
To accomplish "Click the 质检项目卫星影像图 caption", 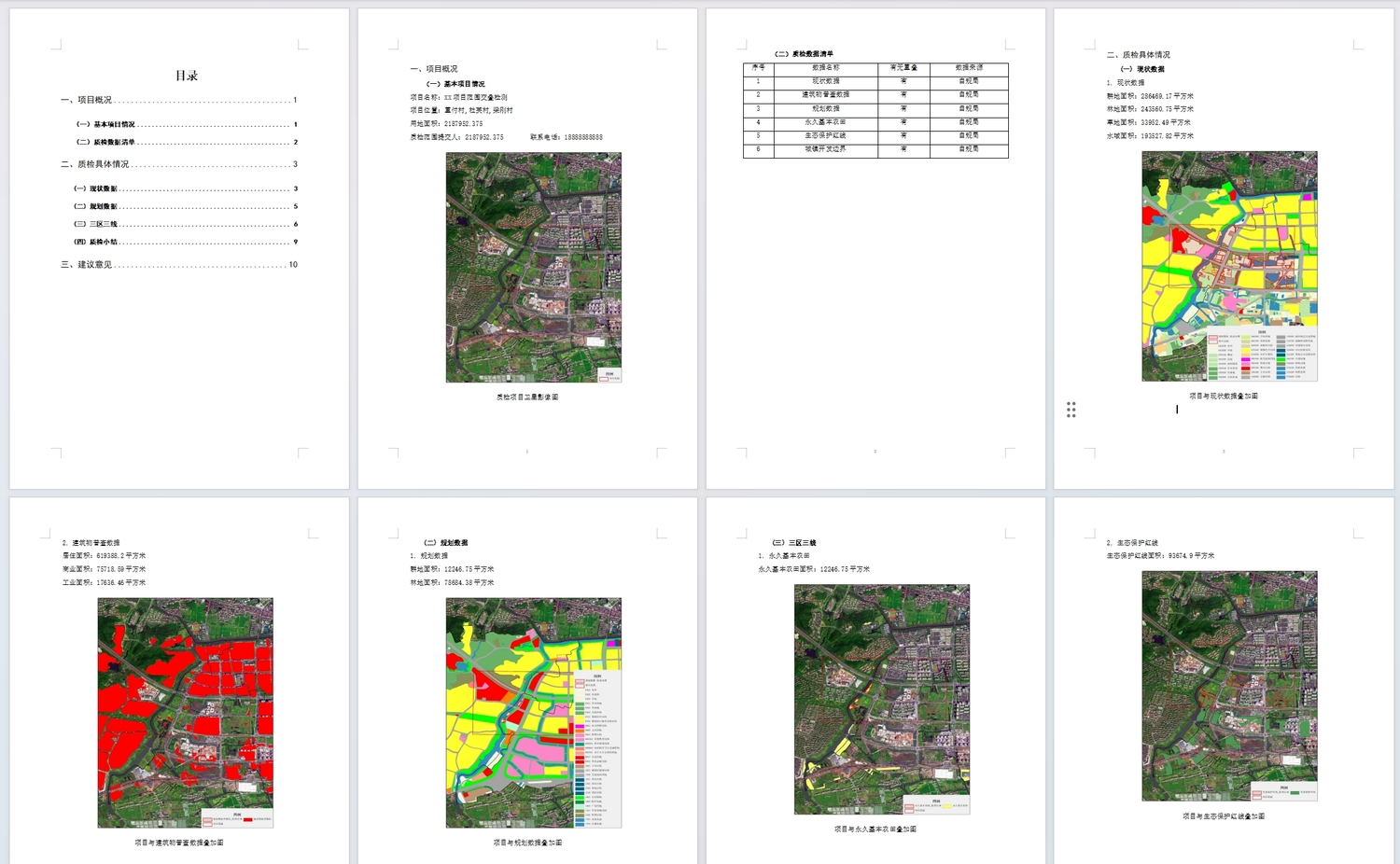I will [527, 397].
